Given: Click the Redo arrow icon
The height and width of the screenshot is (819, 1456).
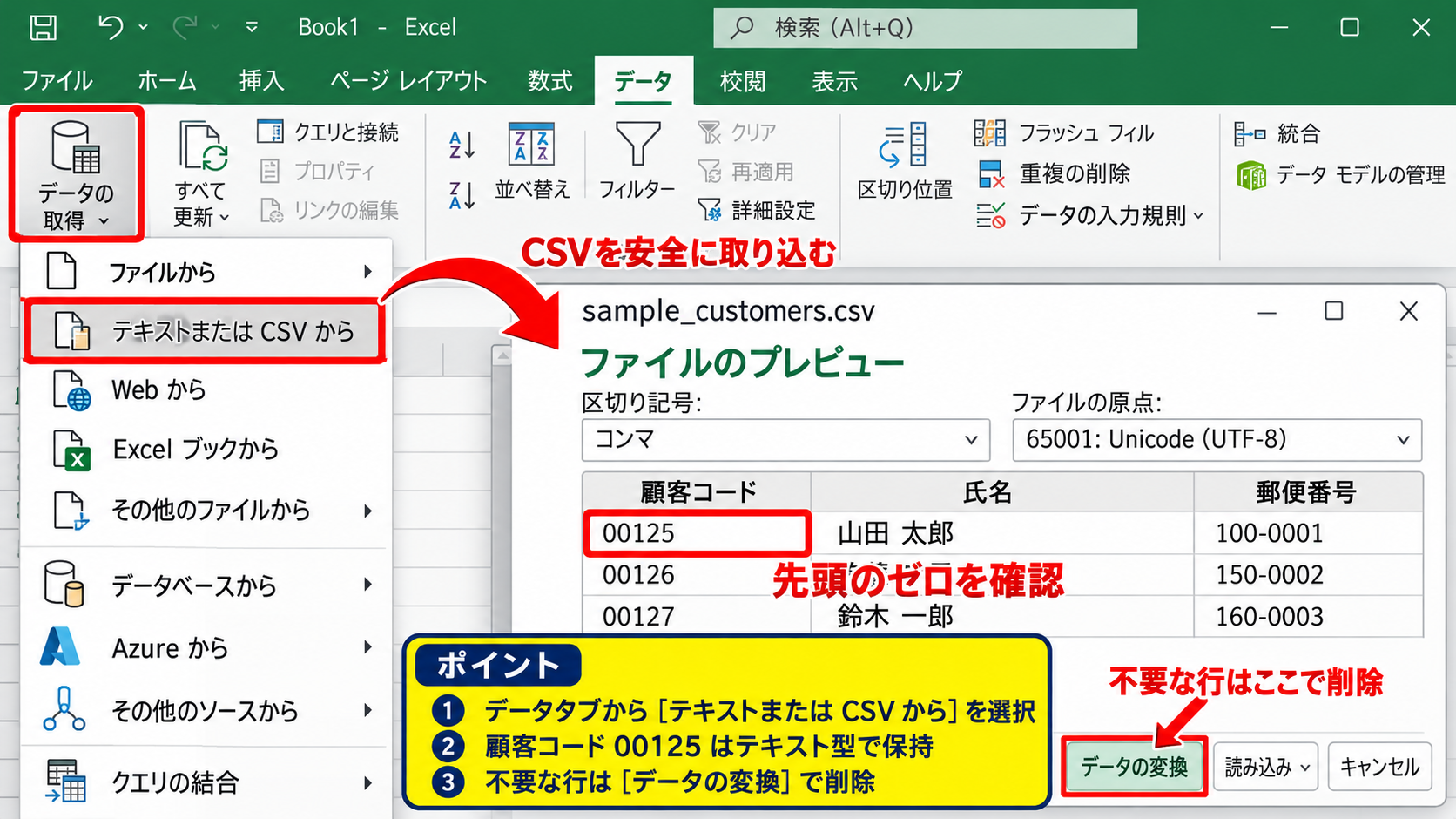Looking at the screenshot, I should point(185,28).
